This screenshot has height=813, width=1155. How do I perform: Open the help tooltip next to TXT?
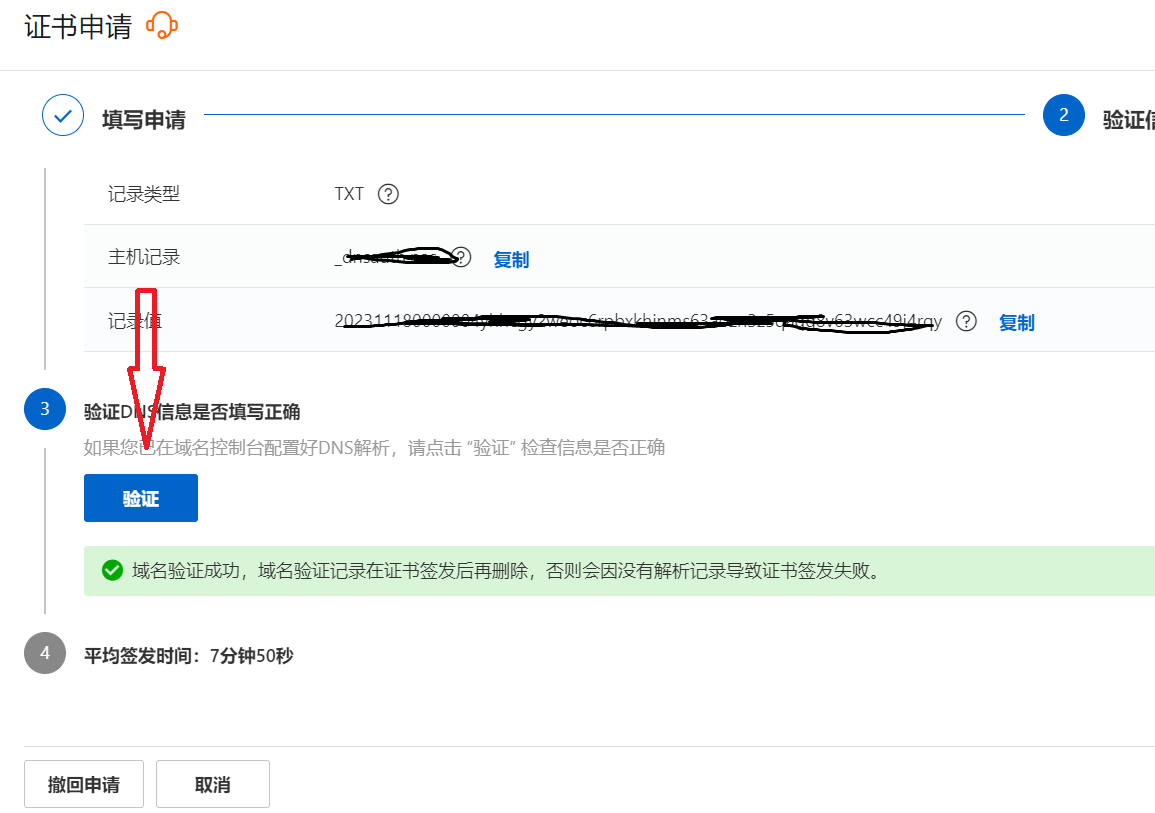[x=388, y=194]
